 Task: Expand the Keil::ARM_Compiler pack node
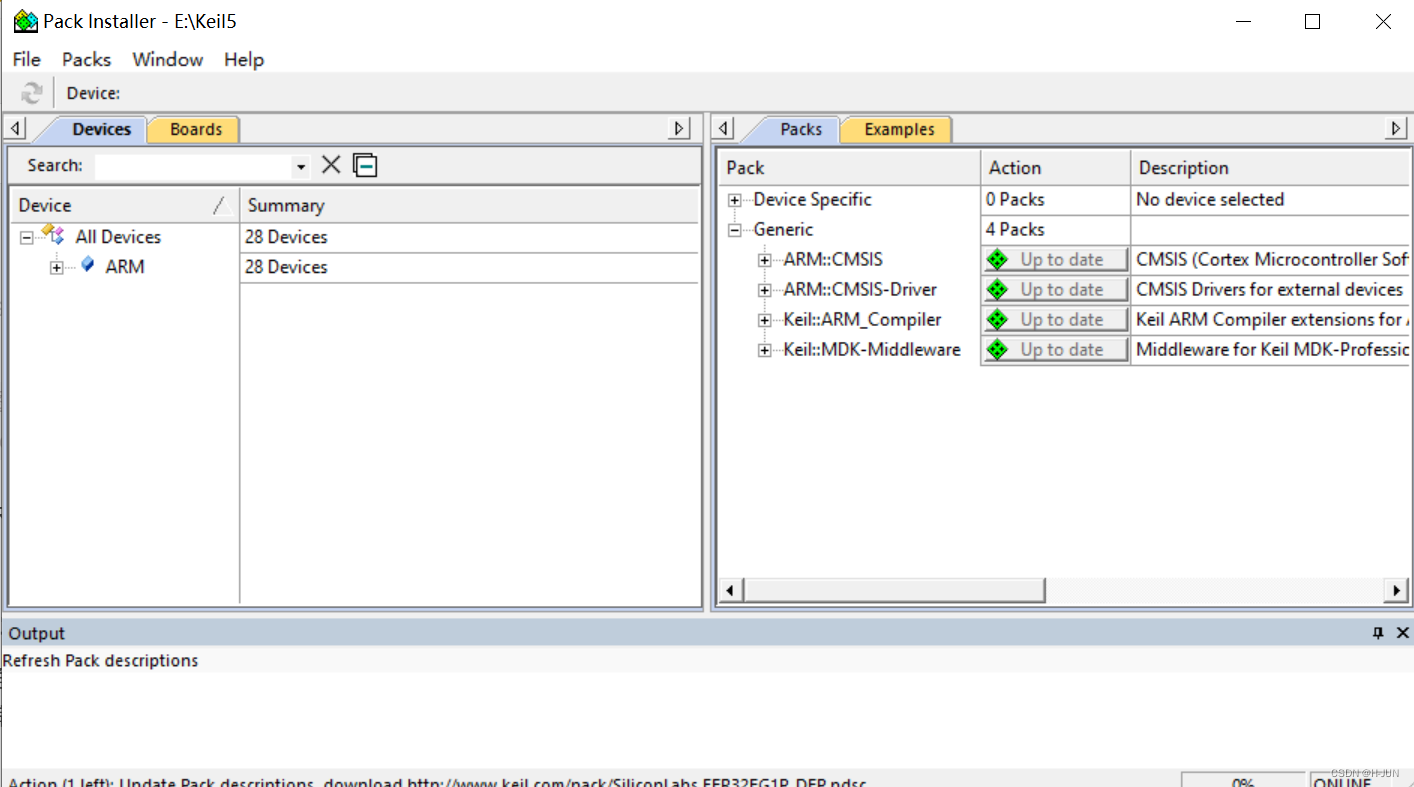point(765,320)
